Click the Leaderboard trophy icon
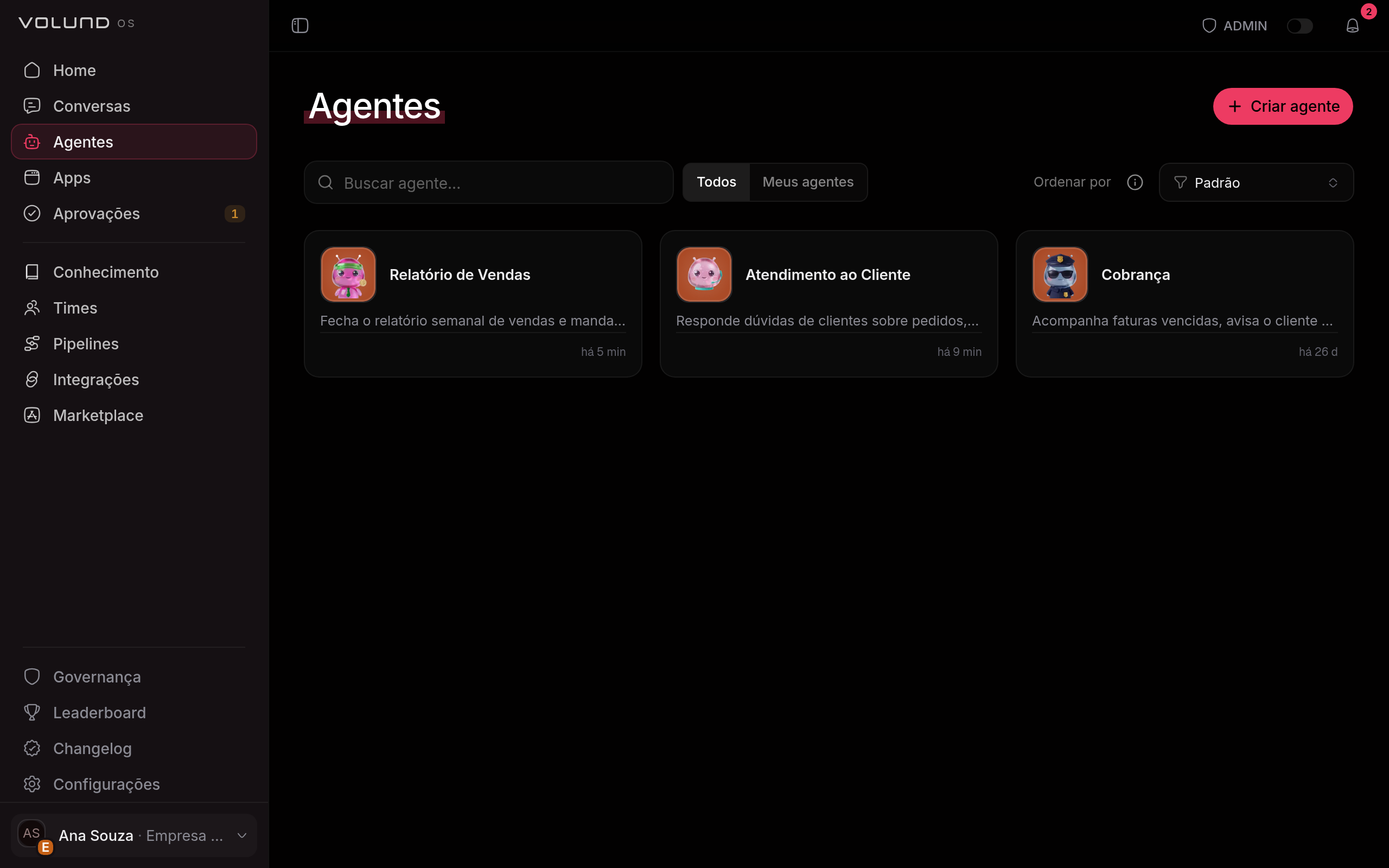Screen dimensions: 1389x868 coord(32,712)
